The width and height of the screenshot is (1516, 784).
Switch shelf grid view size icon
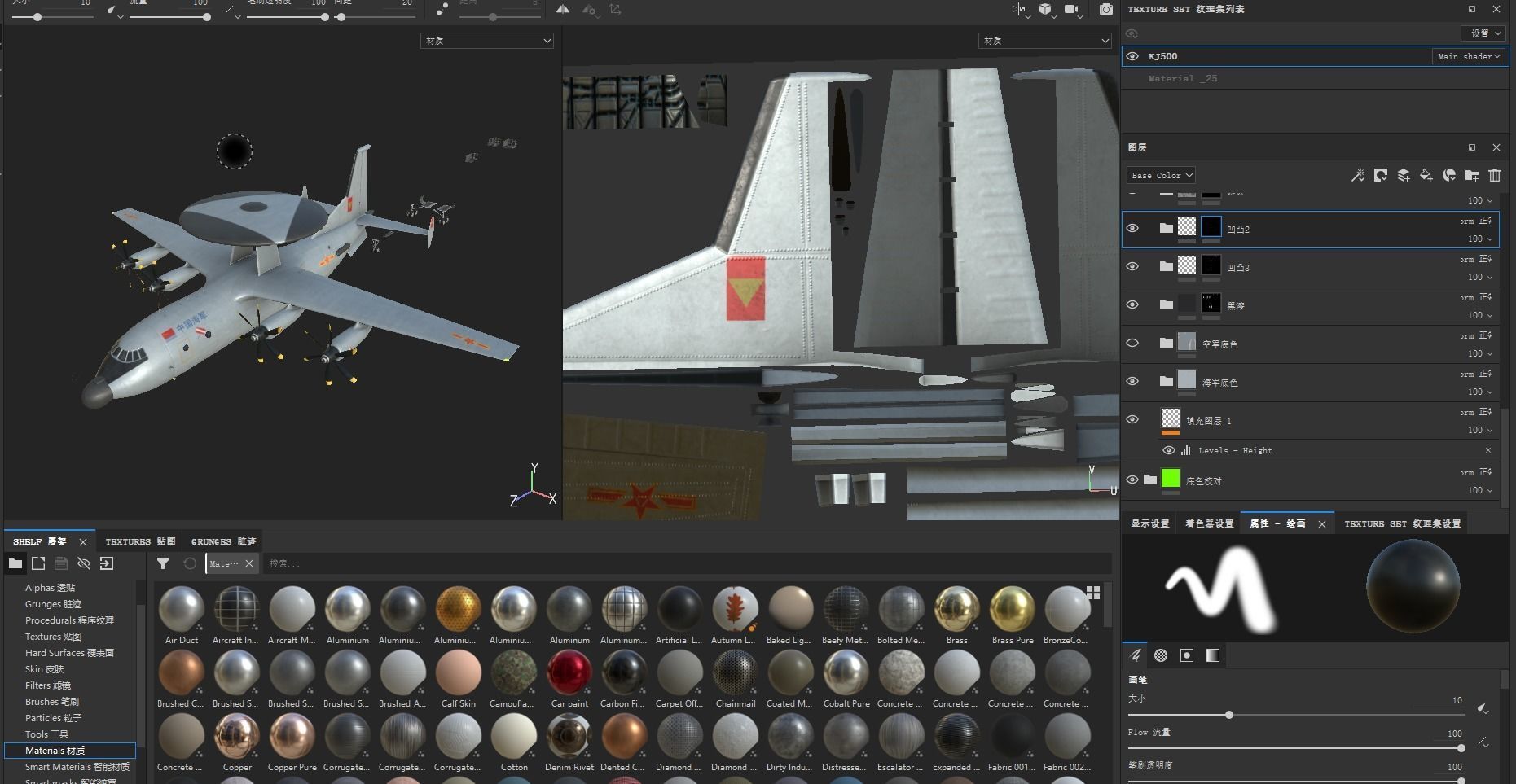tap(1093, 592)
